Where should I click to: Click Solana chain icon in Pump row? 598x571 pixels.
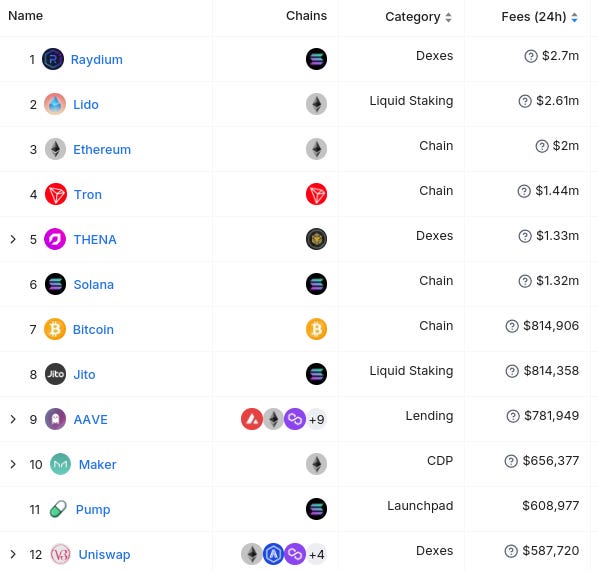(x=317, y=509)
